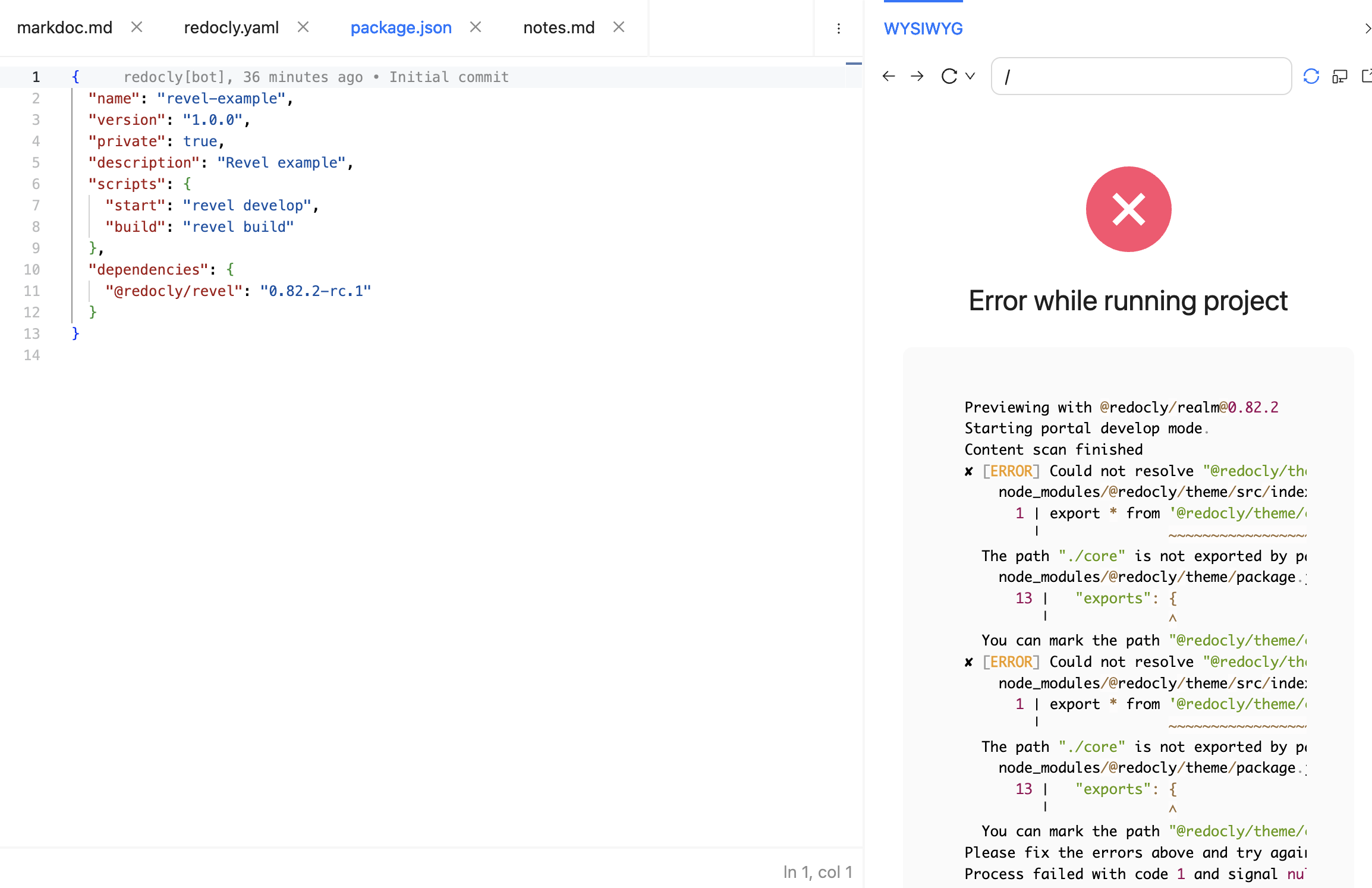This screenshot has width=1372, height=888.
Task: Open the editor more options menu
Action: coord(839,28)
